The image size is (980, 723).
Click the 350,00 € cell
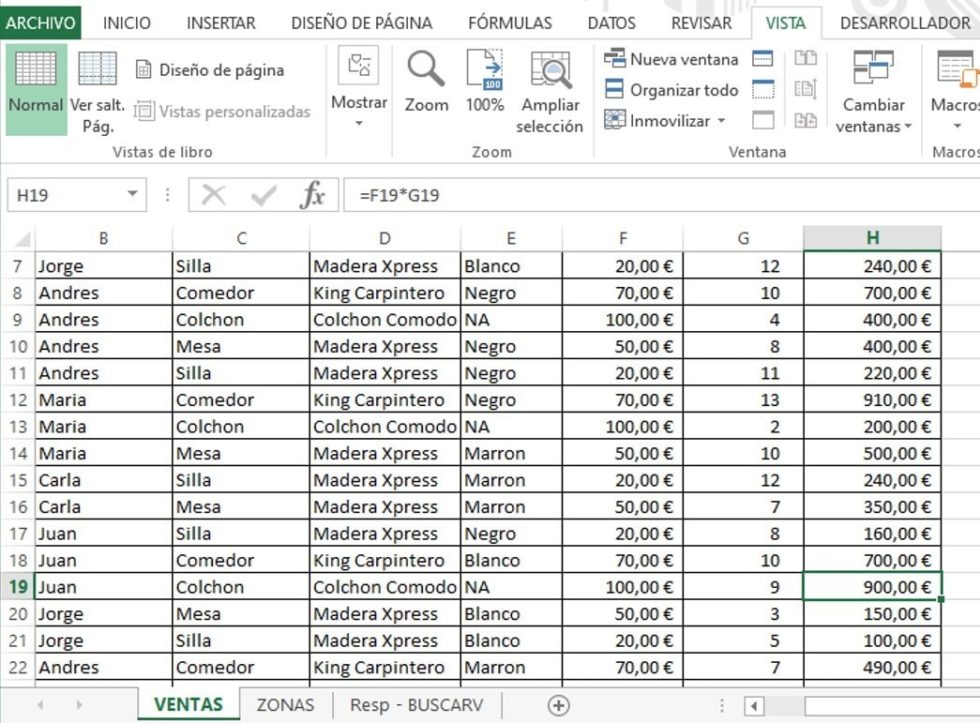pyautogui.click(x=872, y=506)
